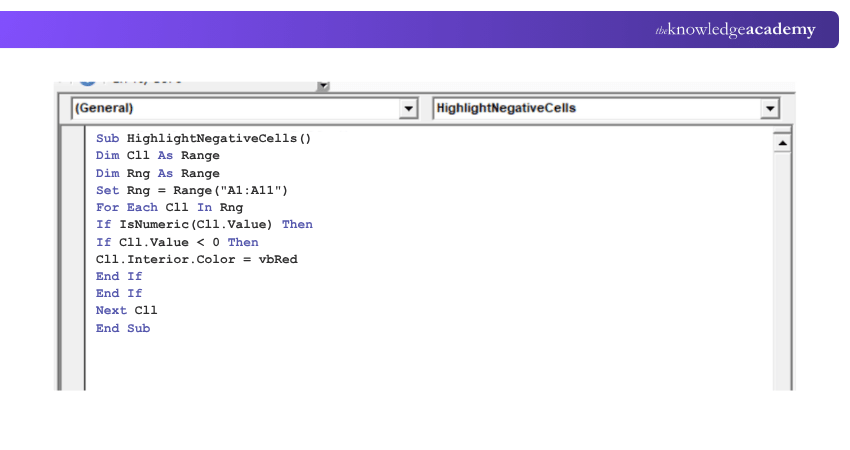Click the line 'Dim Rng As Range'
850x450 pixels.
[x=157, y=173]
